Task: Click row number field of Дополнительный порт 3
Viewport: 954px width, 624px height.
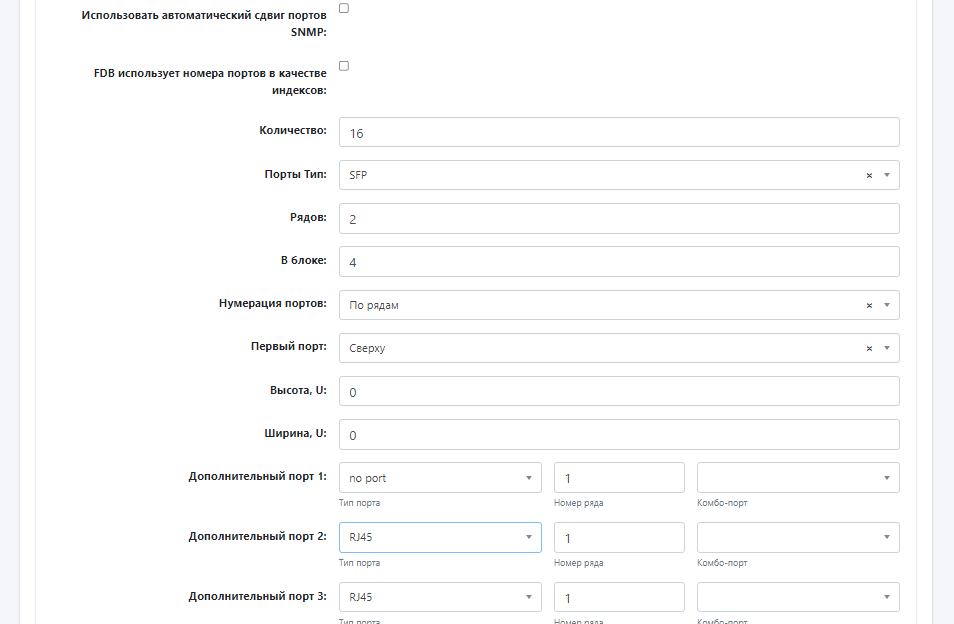Action: (619, 598)
